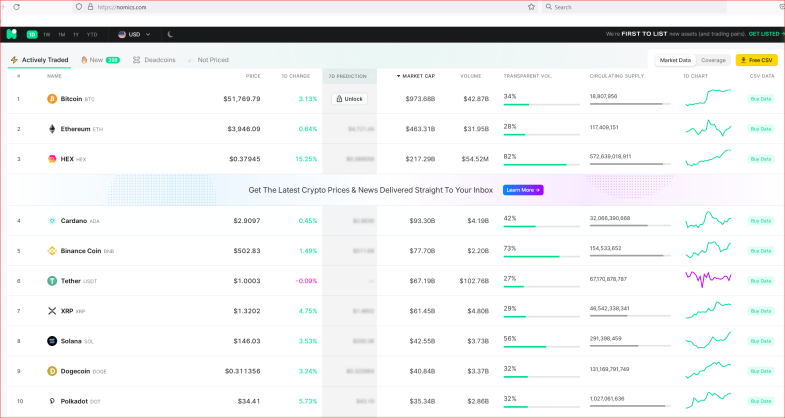Image resolution: width=785 pixels, height=418 pixels.
Task: Open the Bitcoin coin icon
Action: point(52,99)
